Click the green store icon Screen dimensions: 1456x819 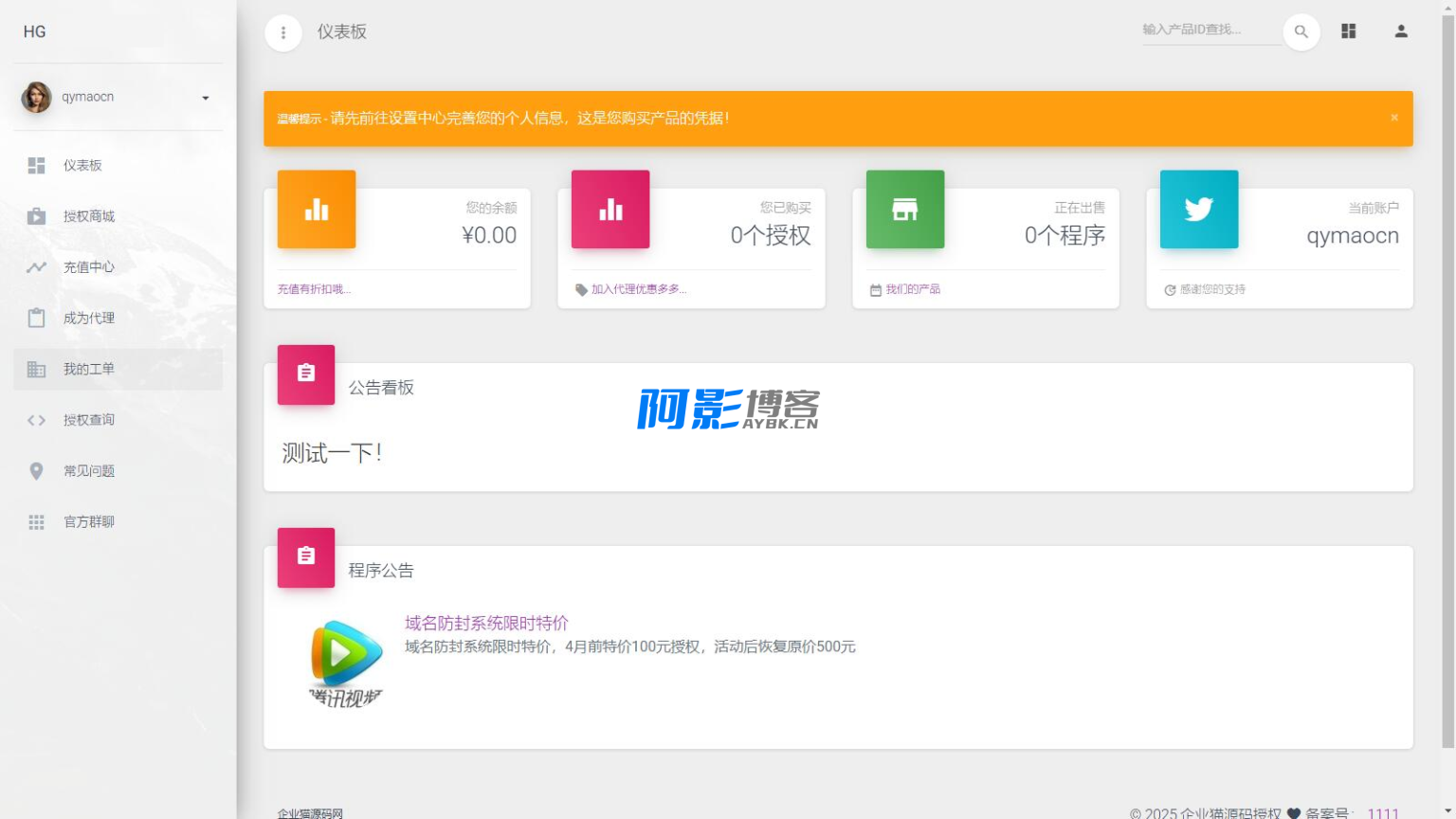(x=904, y=209)
